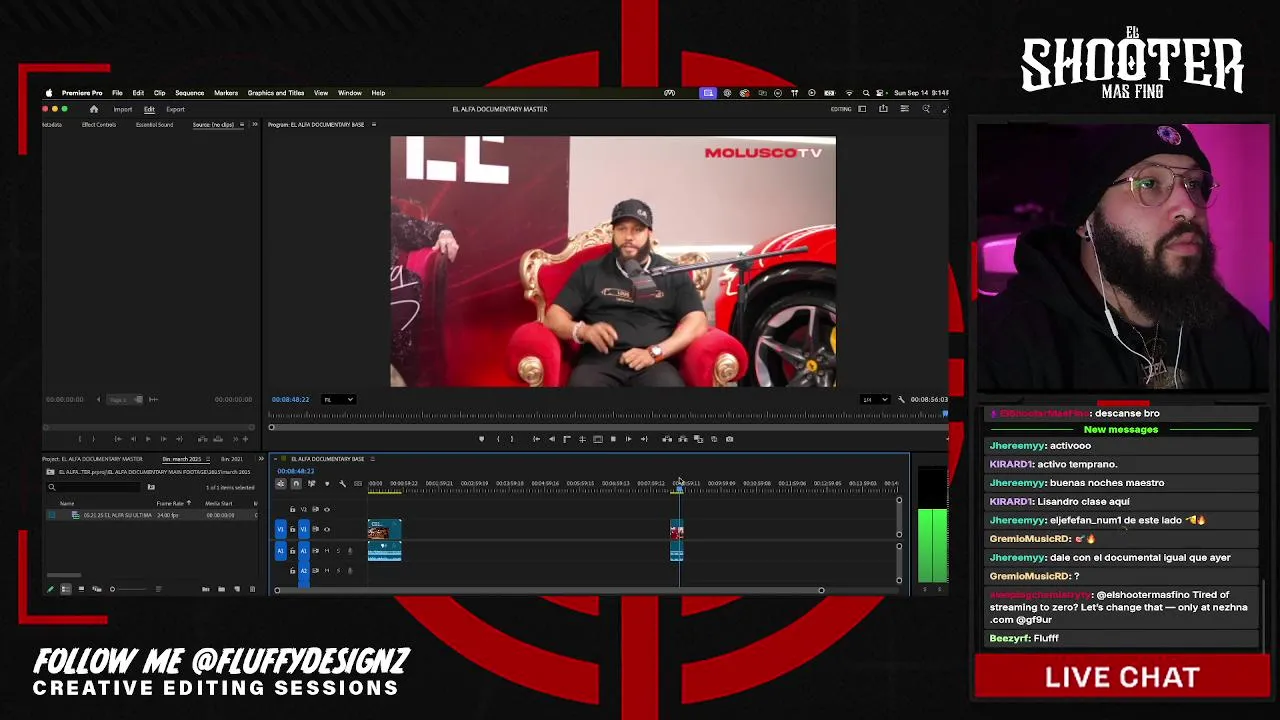Step forward one frame in Program Monitor
Screen dimensions: 1280x720
[x=628, y=439]
